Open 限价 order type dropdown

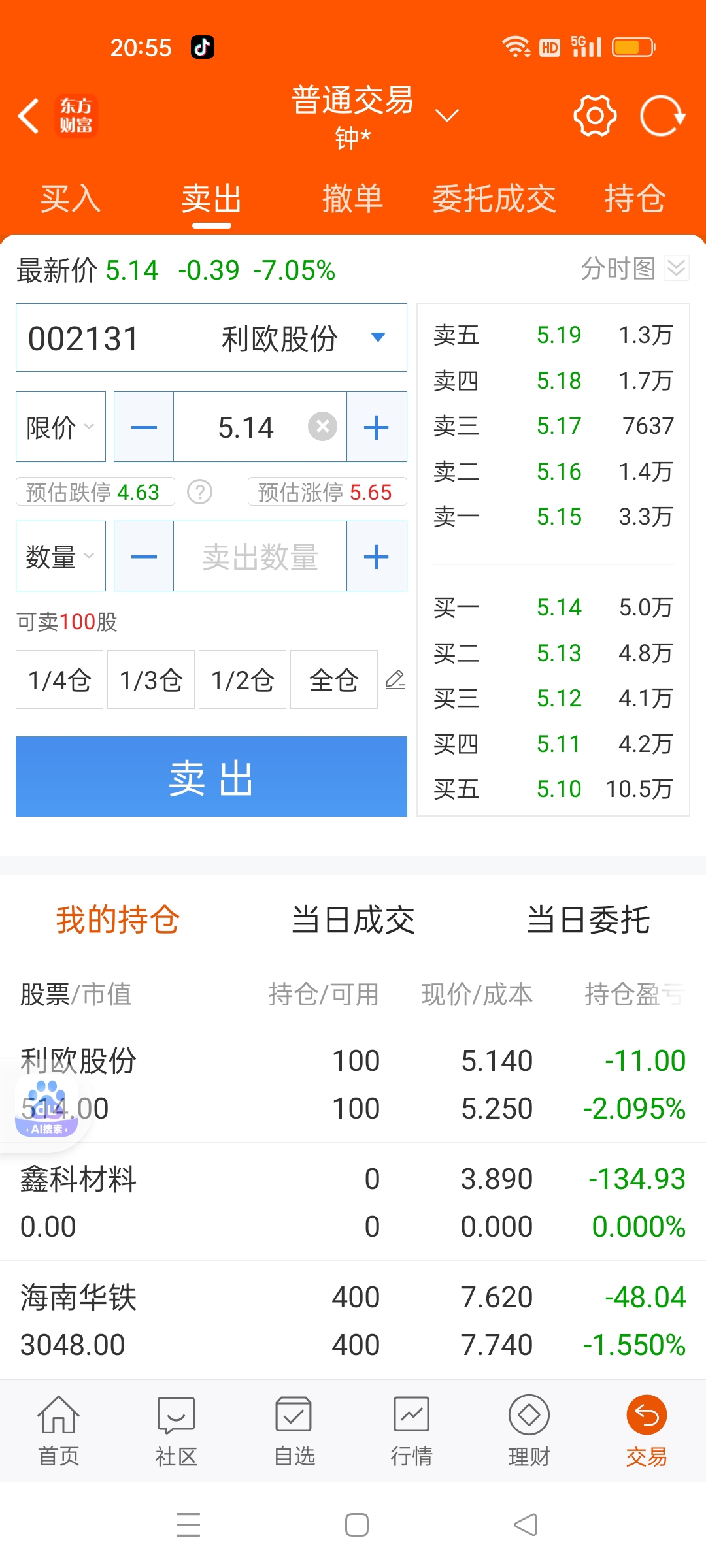click(61, 427)
